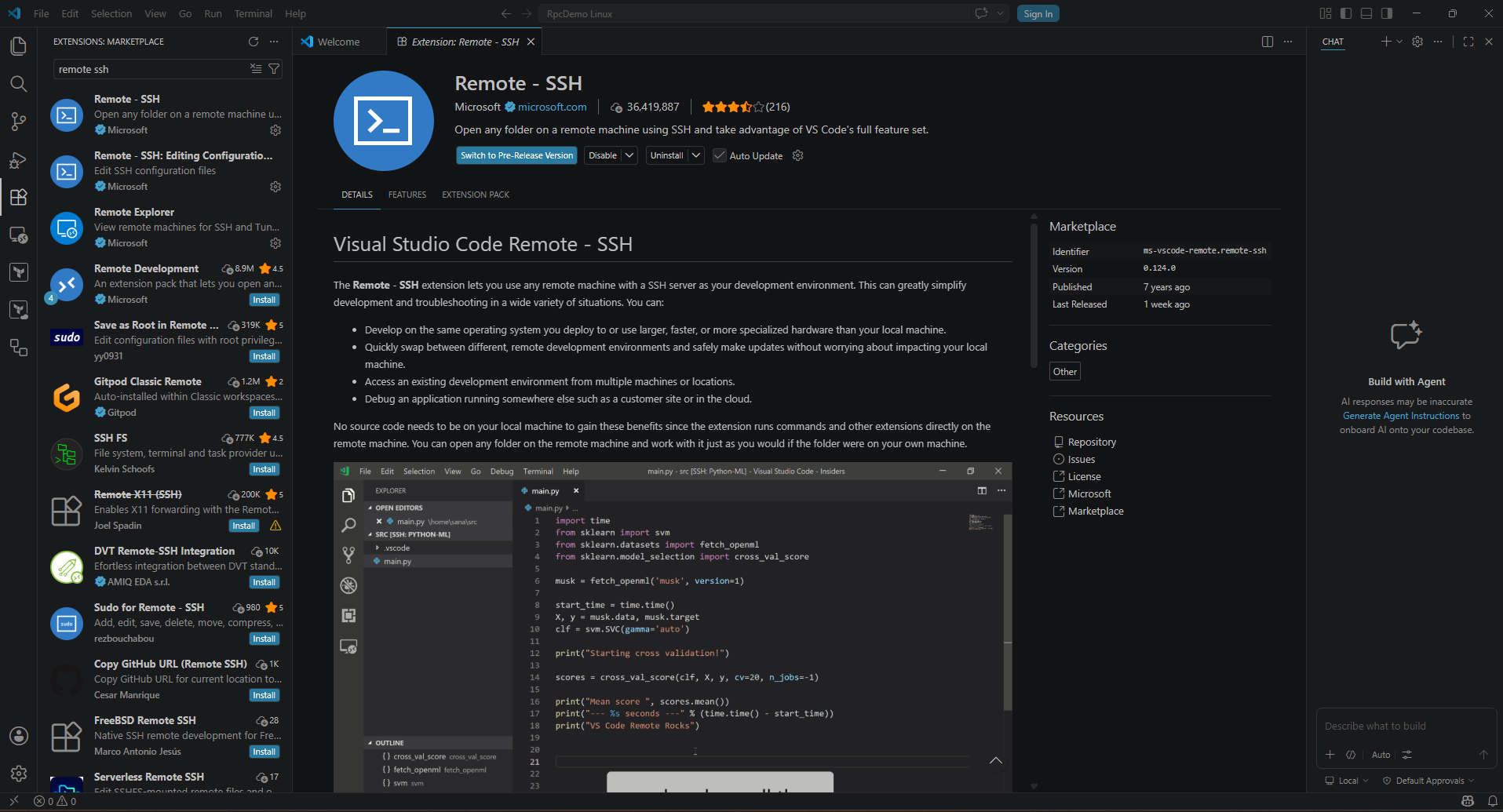1503x812 pixels.
Task: Open the Repository resource link
Action: [x=1092, y=442]
